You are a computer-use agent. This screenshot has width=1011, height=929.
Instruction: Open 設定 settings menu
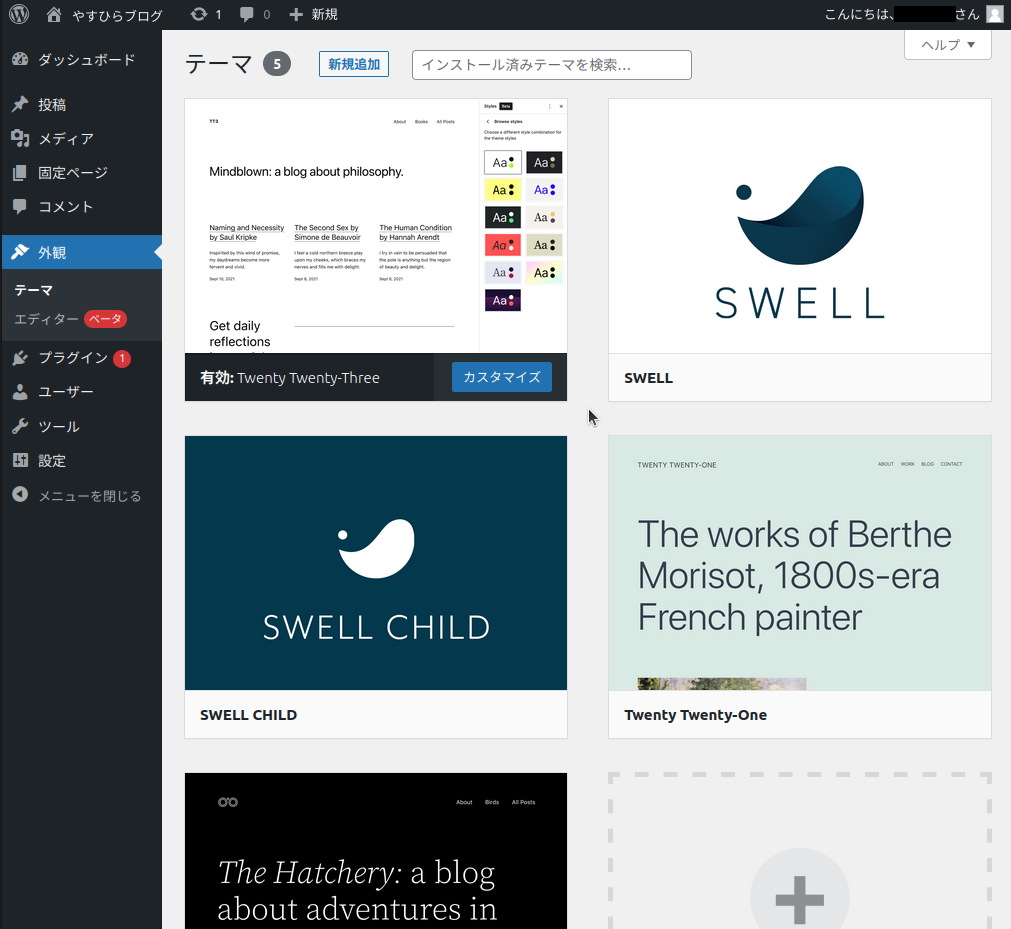81,461
